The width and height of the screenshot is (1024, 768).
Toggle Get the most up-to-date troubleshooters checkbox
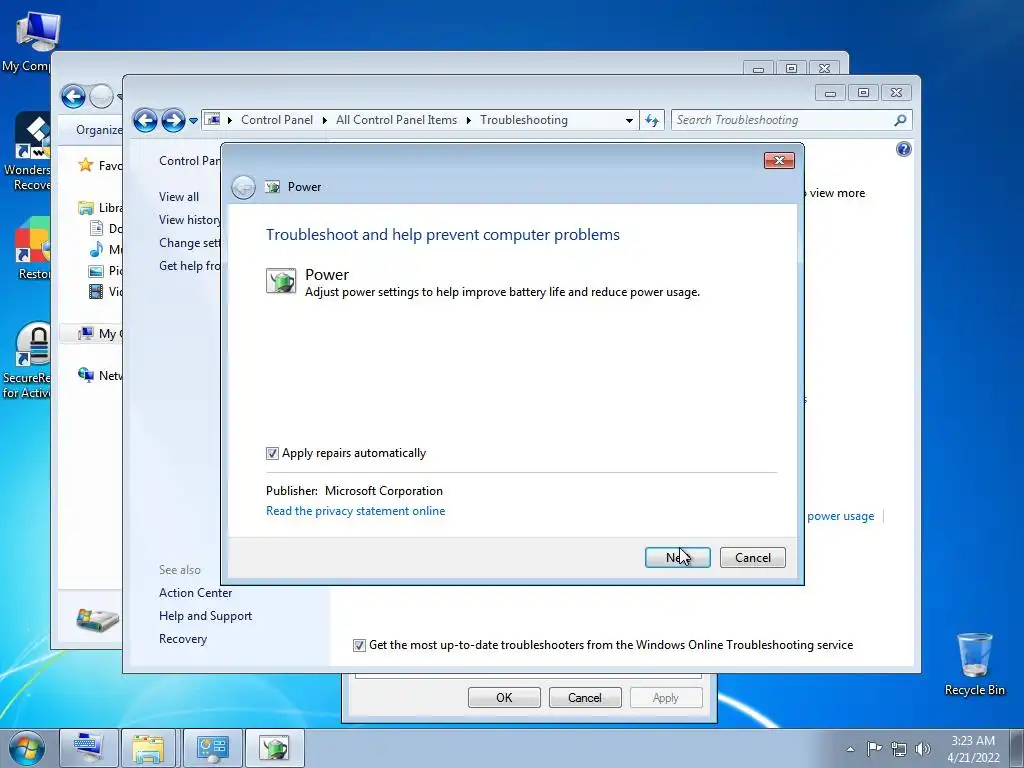[x=359, y=645]
